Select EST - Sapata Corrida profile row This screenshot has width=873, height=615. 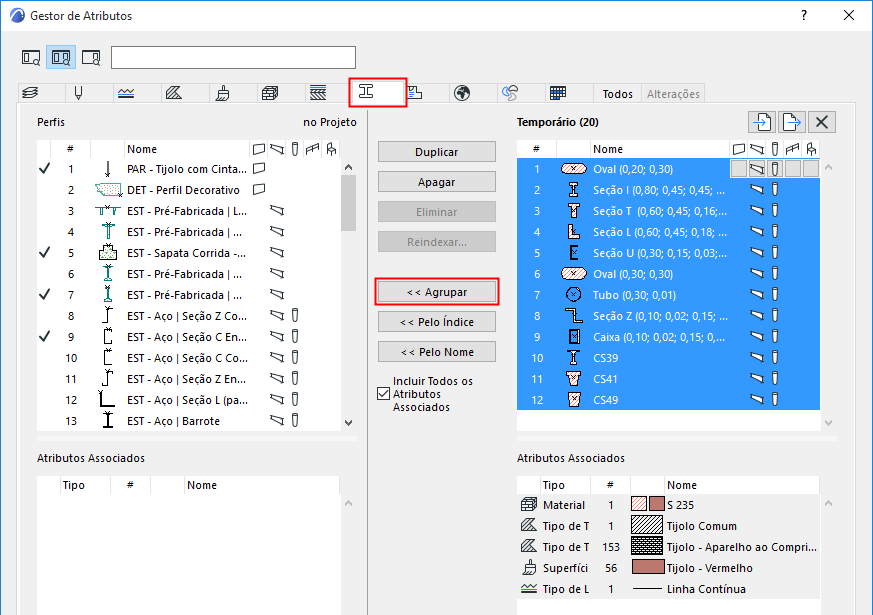pyautogui.click(x=189, y=253)
